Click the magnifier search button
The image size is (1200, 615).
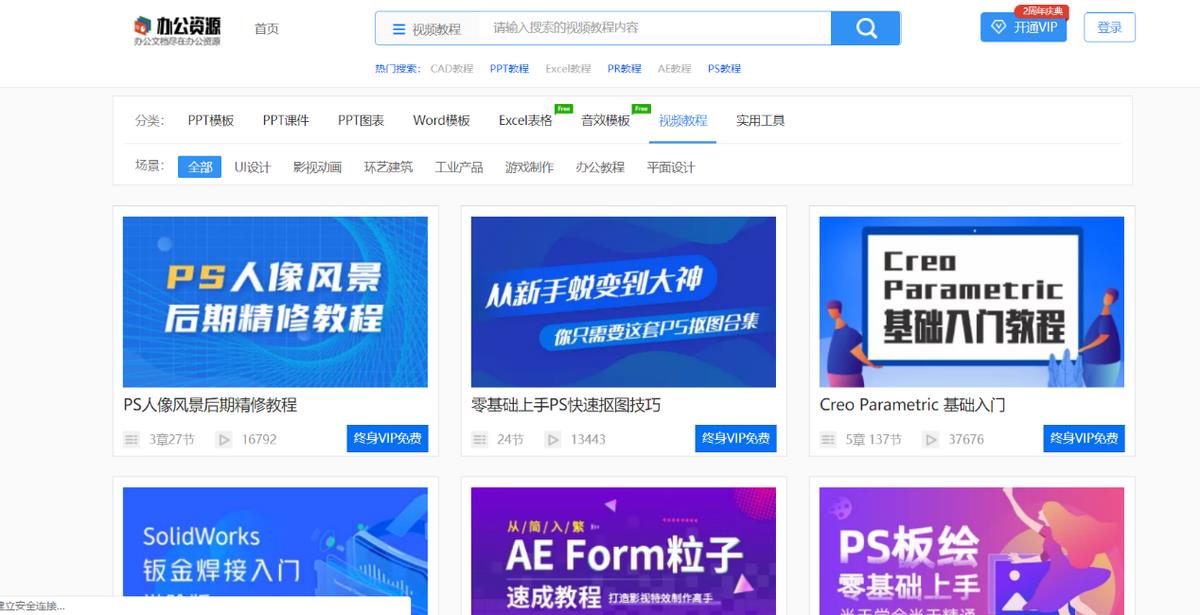(x=865, y=28)
